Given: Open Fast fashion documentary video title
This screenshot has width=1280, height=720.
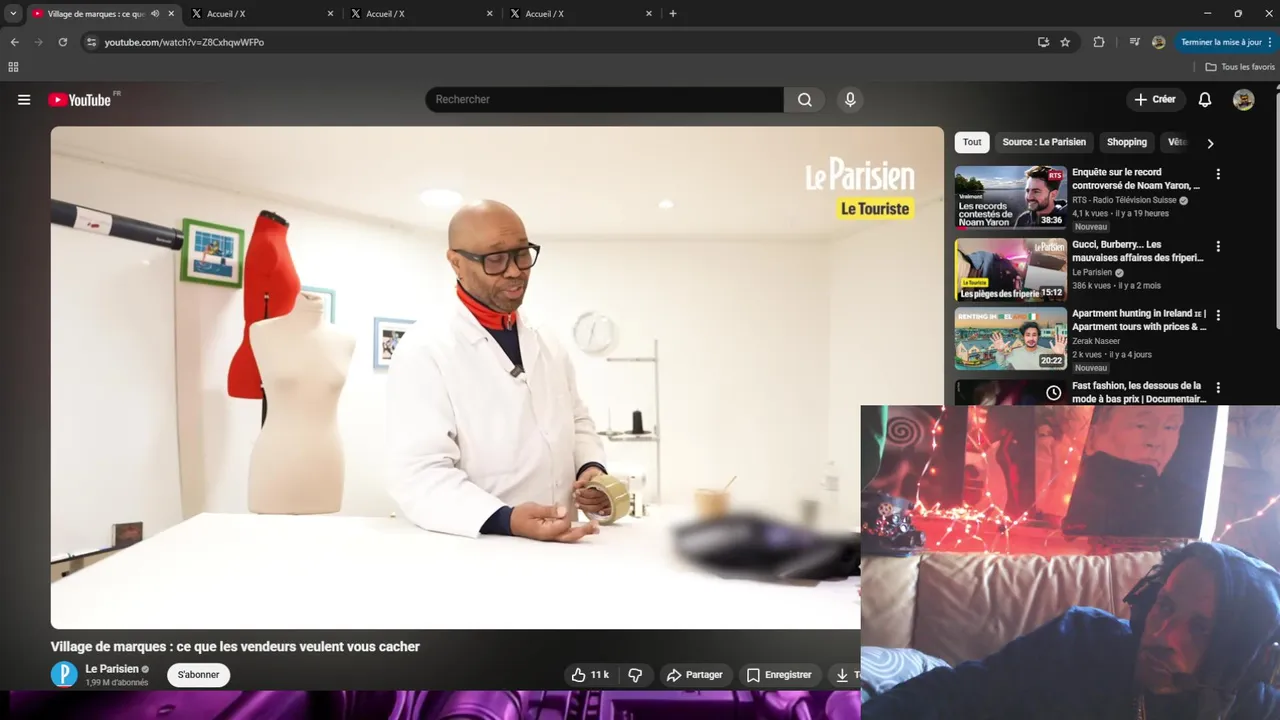Looking at the screenshot, I should [x=1137, y=392].
